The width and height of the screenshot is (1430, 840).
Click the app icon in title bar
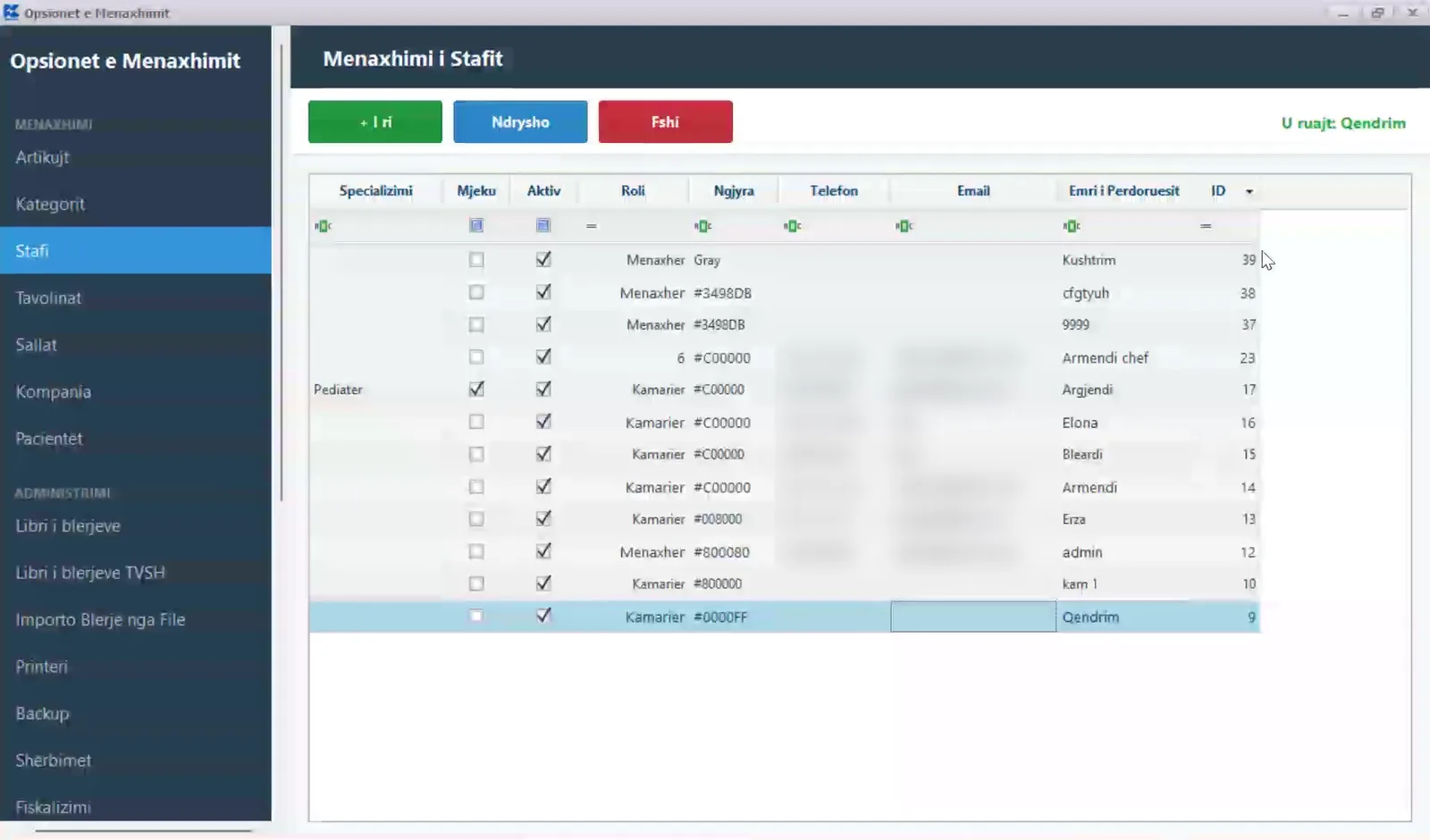(x=11, y=13)
